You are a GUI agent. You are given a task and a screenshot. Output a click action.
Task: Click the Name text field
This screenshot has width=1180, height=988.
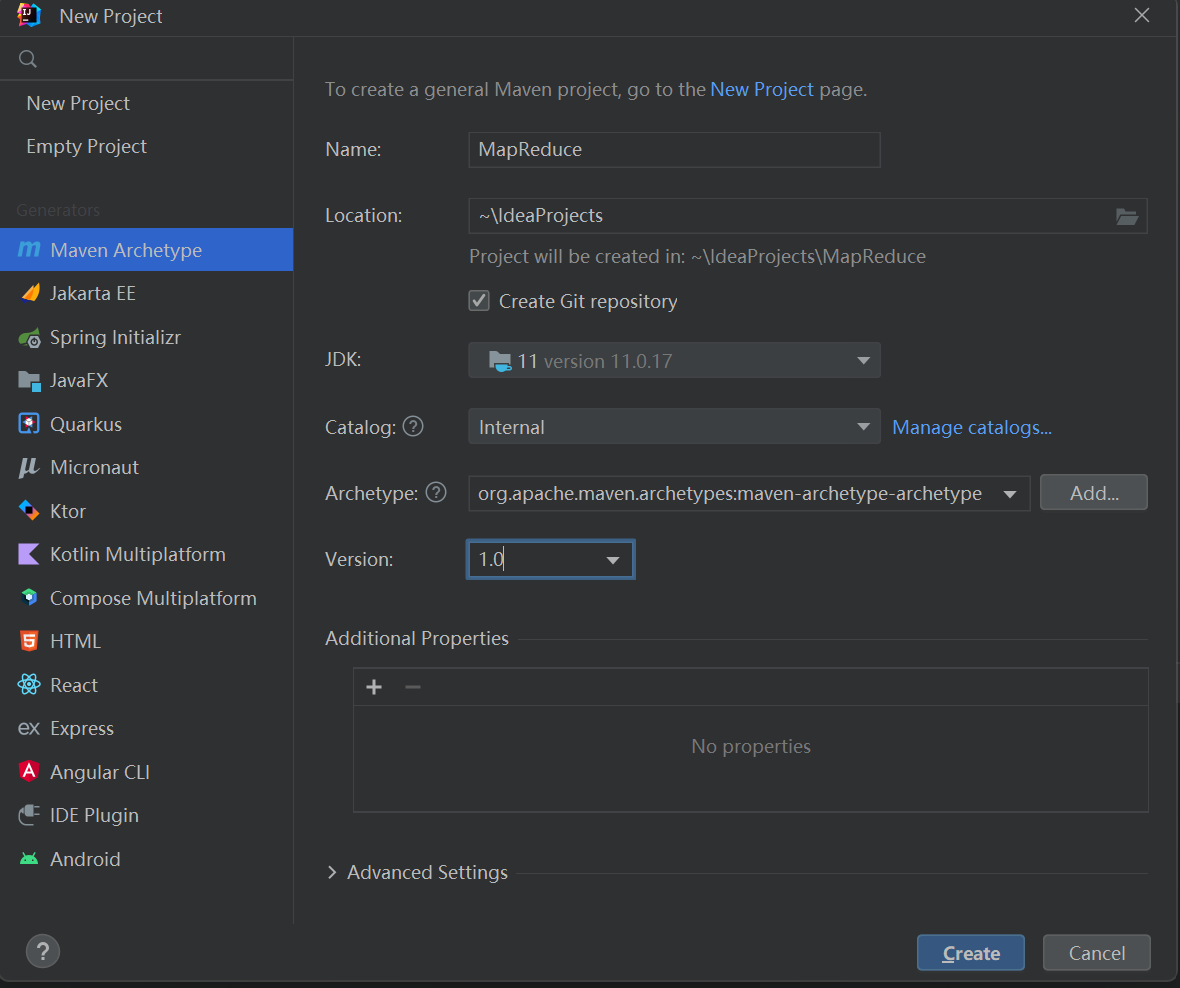click(674, 150)
